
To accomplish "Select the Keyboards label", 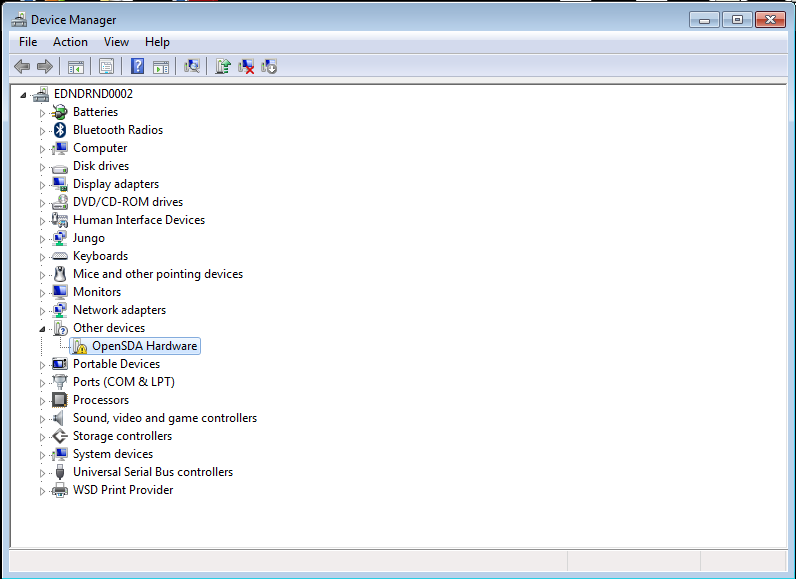I will tap(100, 256).
